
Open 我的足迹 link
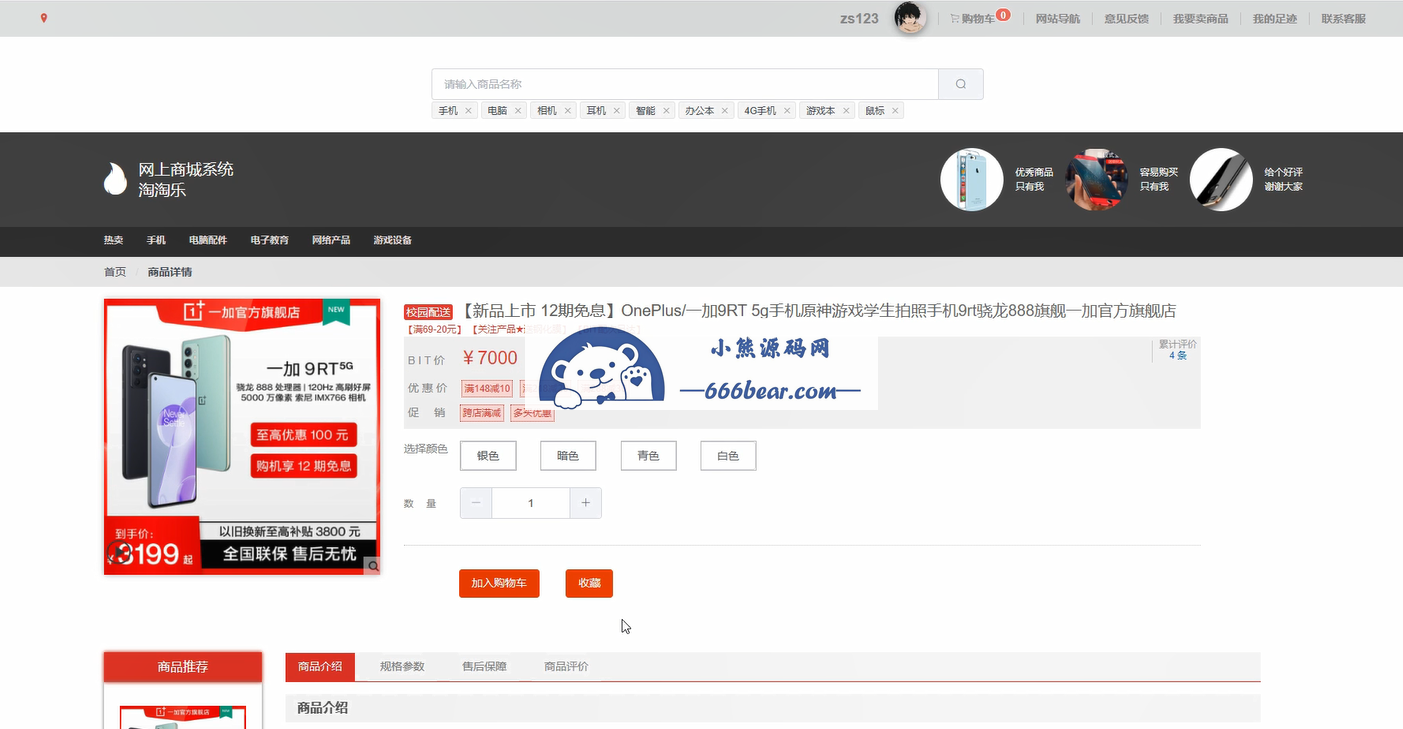point(1275,19)
